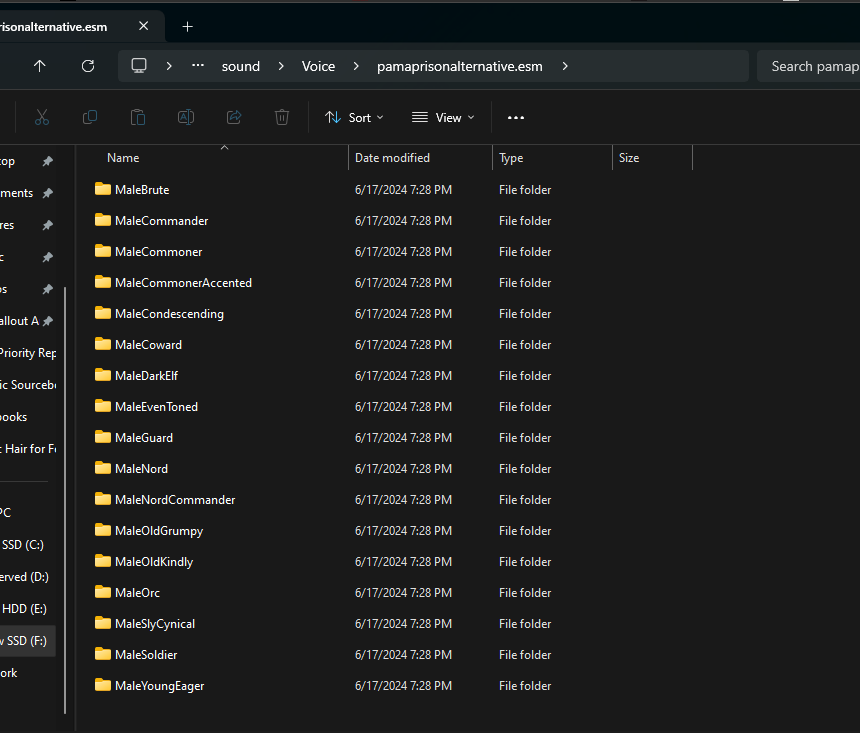Select the MaleEvenToned folder name
Viewport: 860px width, 733px height.
[x=156, y=407]
